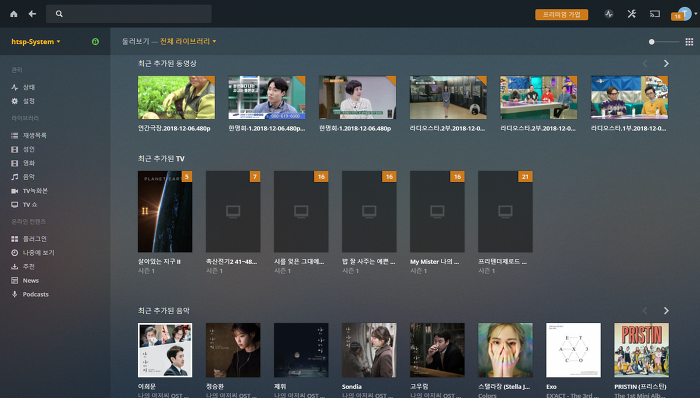Screen dimensions: 700x398
Task: Adjust the thumbnail size slider
Action: click(664, 41)
